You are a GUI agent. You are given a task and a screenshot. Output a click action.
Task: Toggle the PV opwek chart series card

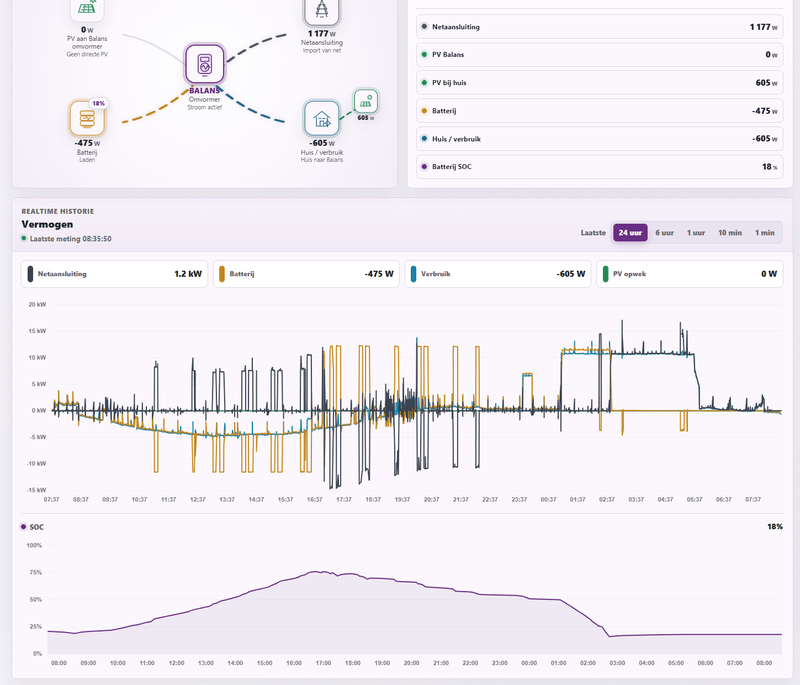(x=690, y=274)
